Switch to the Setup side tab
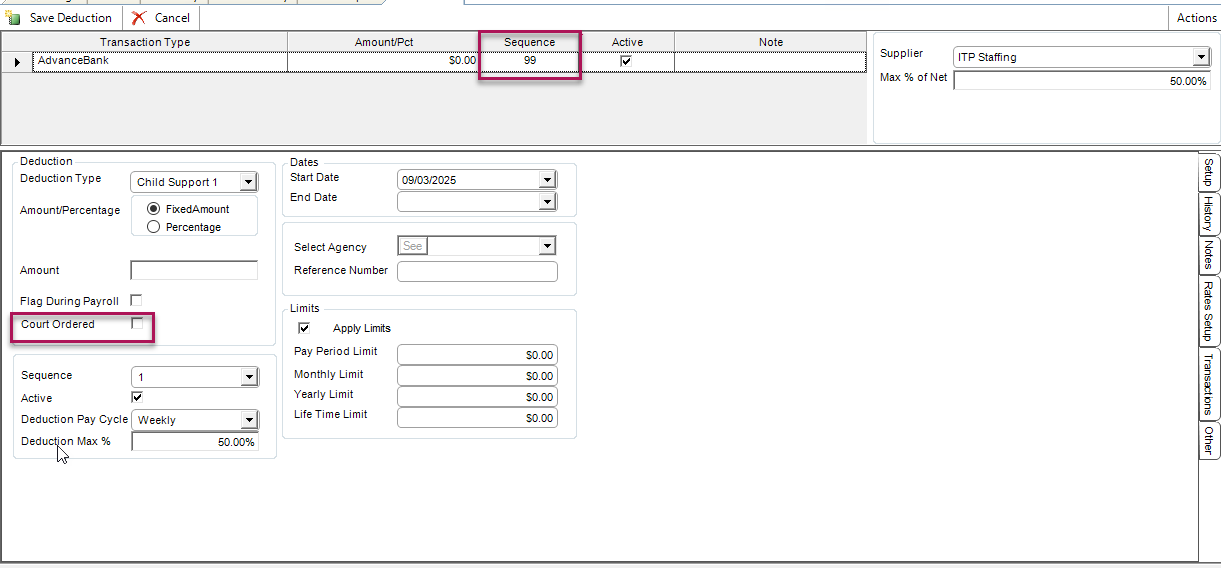 1209,172
